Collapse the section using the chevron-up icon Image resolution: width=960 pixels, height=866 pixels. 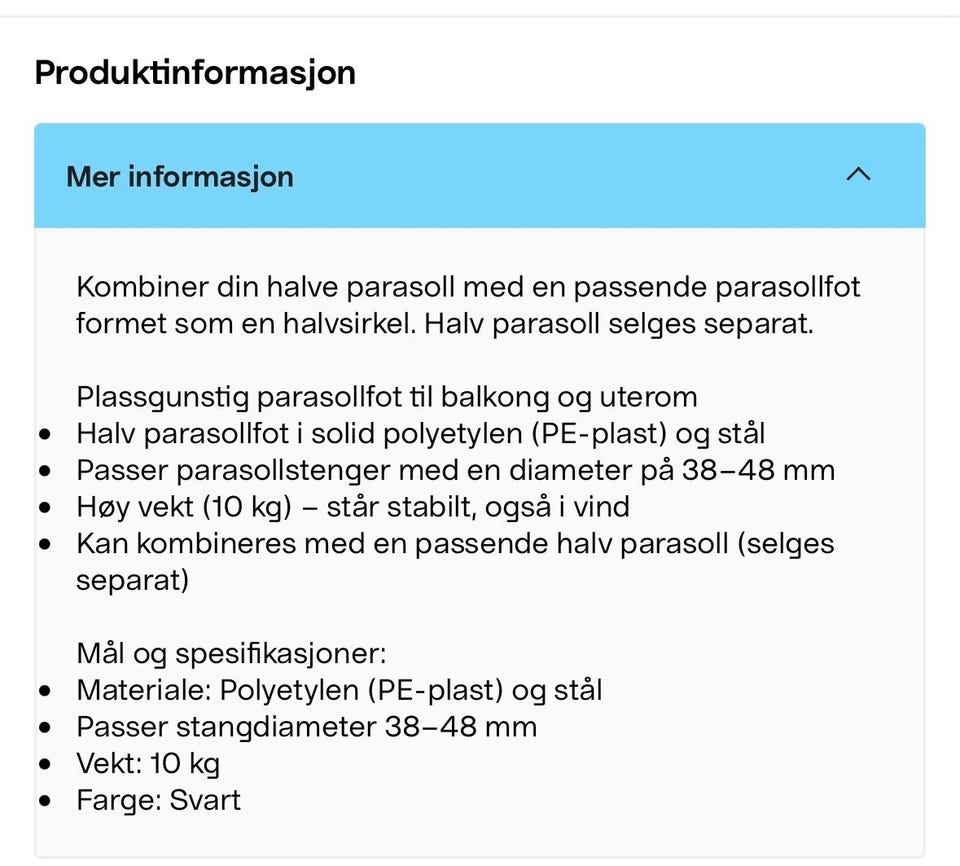tap(858, 175)
